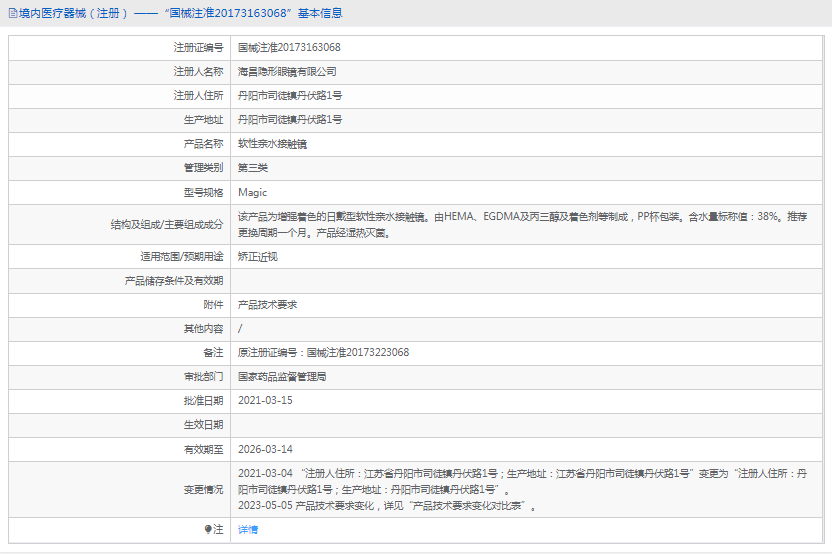Viewport: 832px width, 554px height.
Task: Click the structure description starting 该产品为增强着色
Action: pyautogui.click(x=523, y=224)
